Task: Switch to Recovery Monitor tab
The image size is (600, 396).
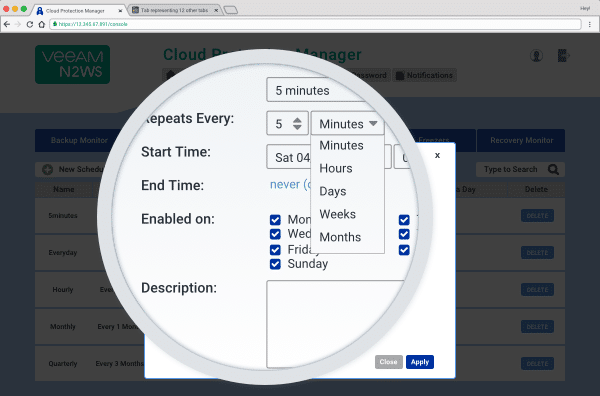Action: point(521,140)
